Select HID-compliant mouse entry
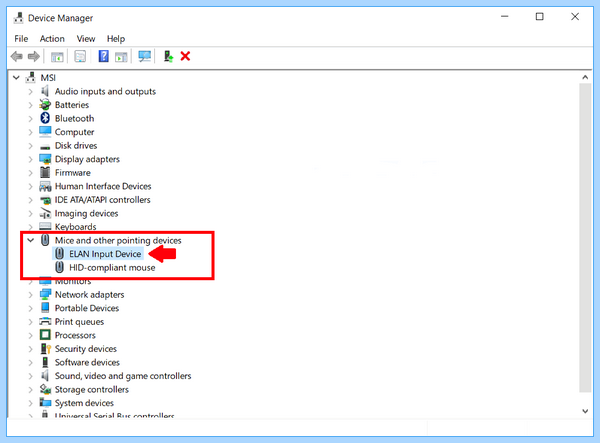Viewport: 600px width, 443px height. (x=112, y=267)
